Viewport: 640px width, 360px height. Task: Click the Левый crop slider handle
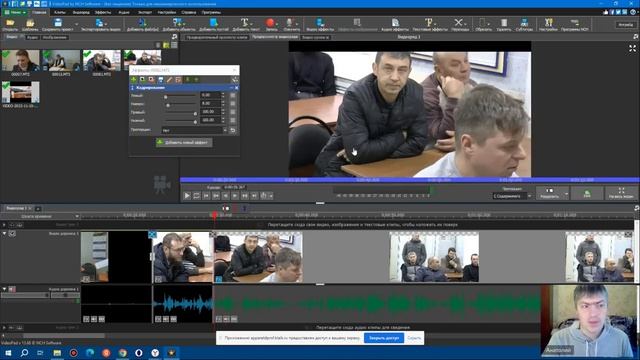(166, 97)
